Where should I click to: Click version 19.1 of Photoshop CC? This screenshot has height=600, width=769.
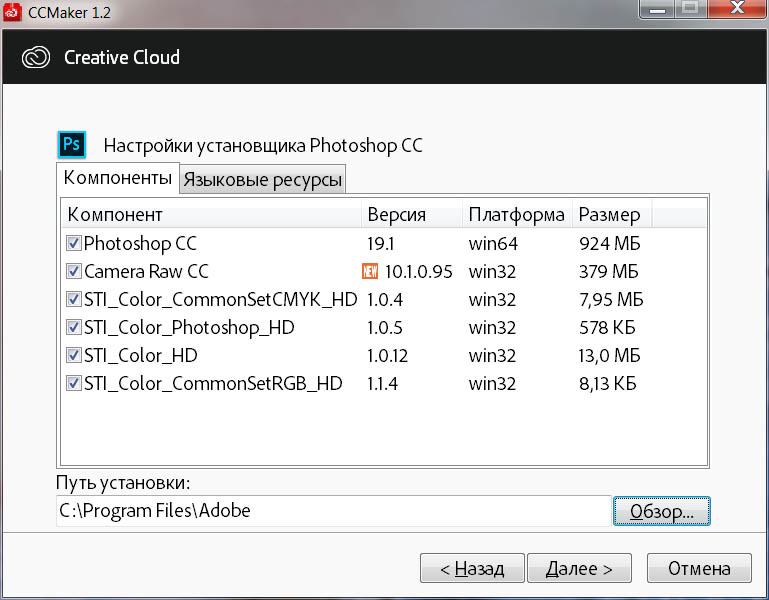[x=381, y=243]
